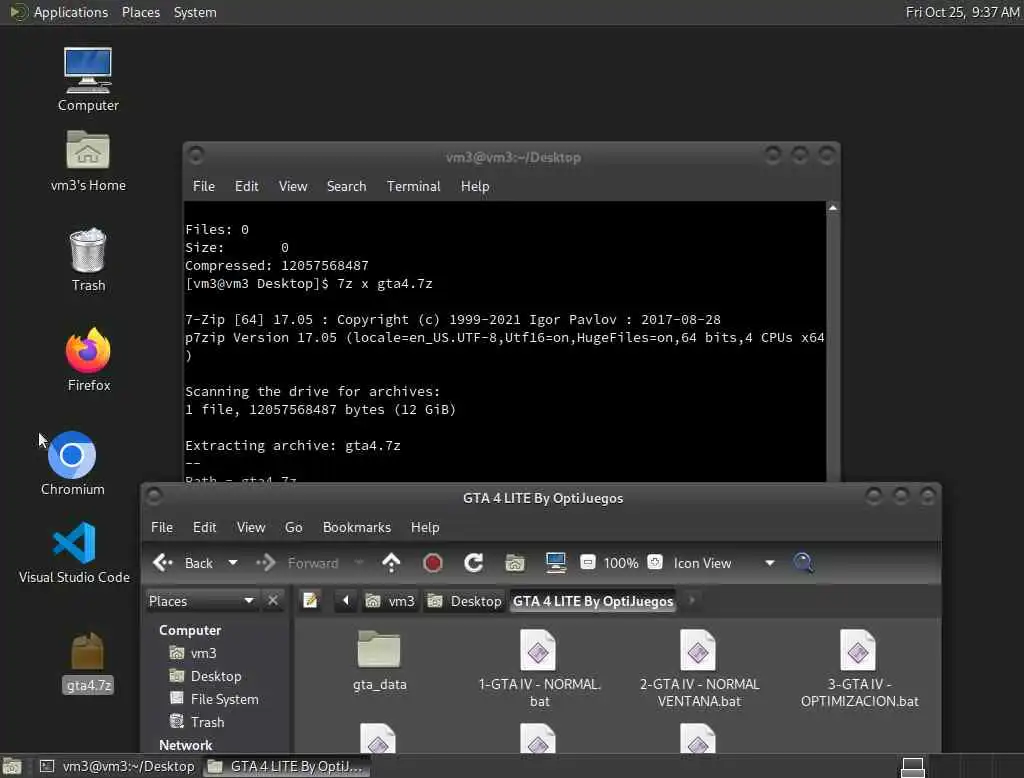Search files with the magnifier icon
Image resolution: width=1024 pixels, height=778 pixels.
[803, 563]
